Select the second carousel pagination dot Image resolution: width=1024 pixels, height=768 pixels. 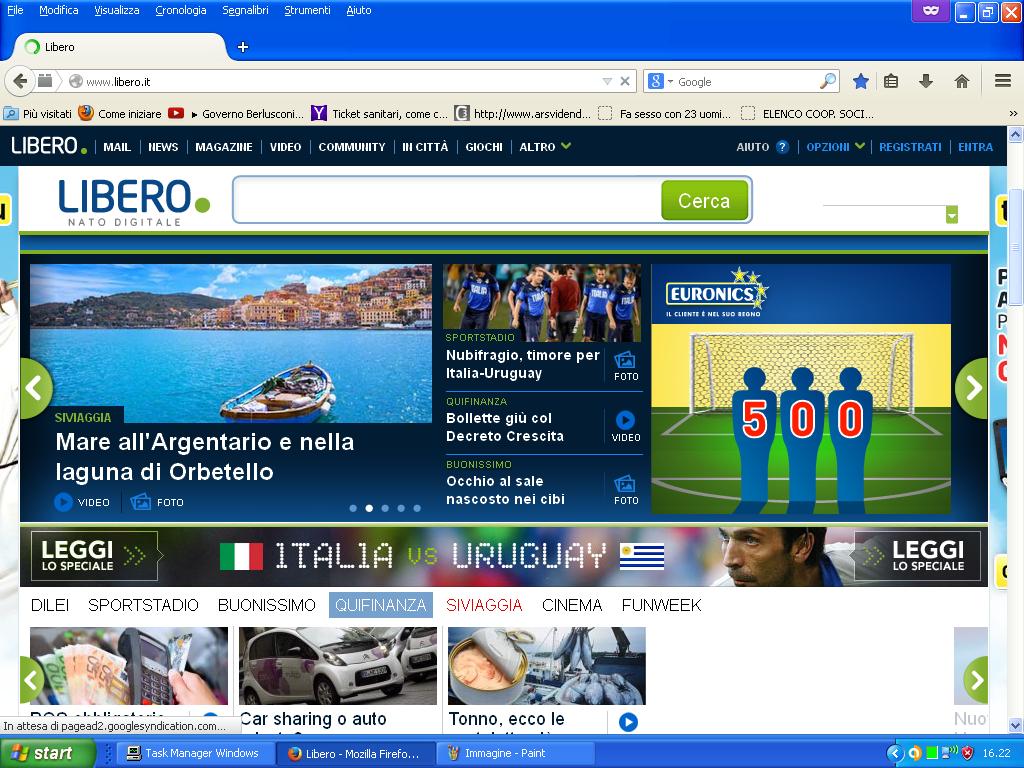coord(369,508)
